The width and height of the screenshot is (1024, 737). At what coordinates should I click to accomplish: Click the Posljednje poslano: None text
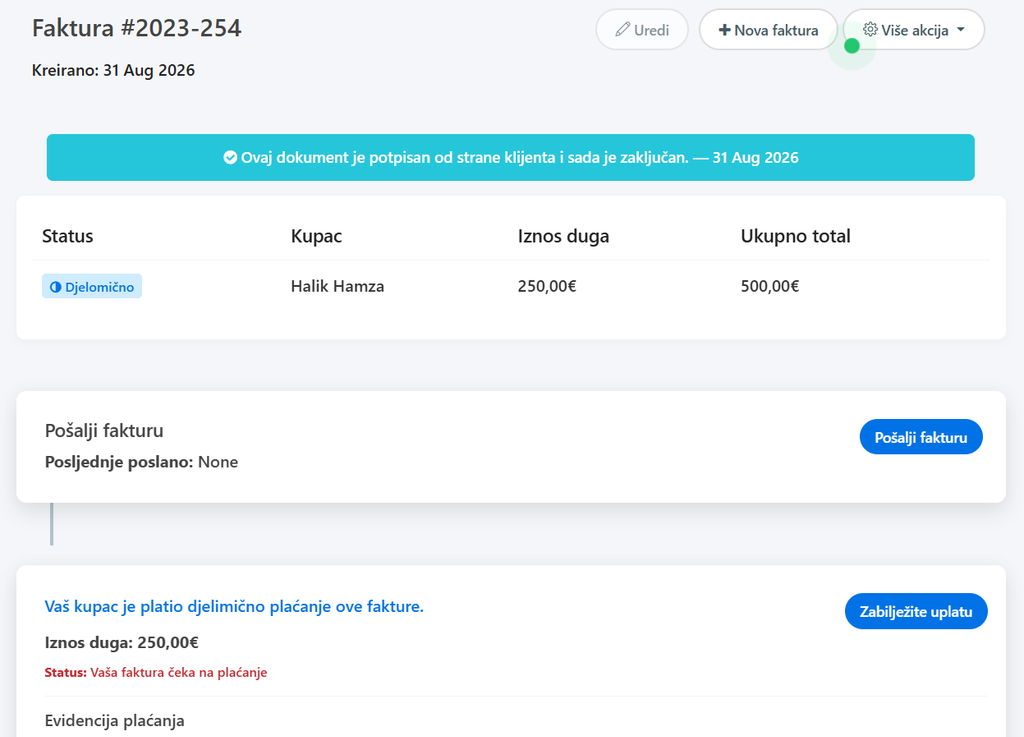[x=142, y=462]
